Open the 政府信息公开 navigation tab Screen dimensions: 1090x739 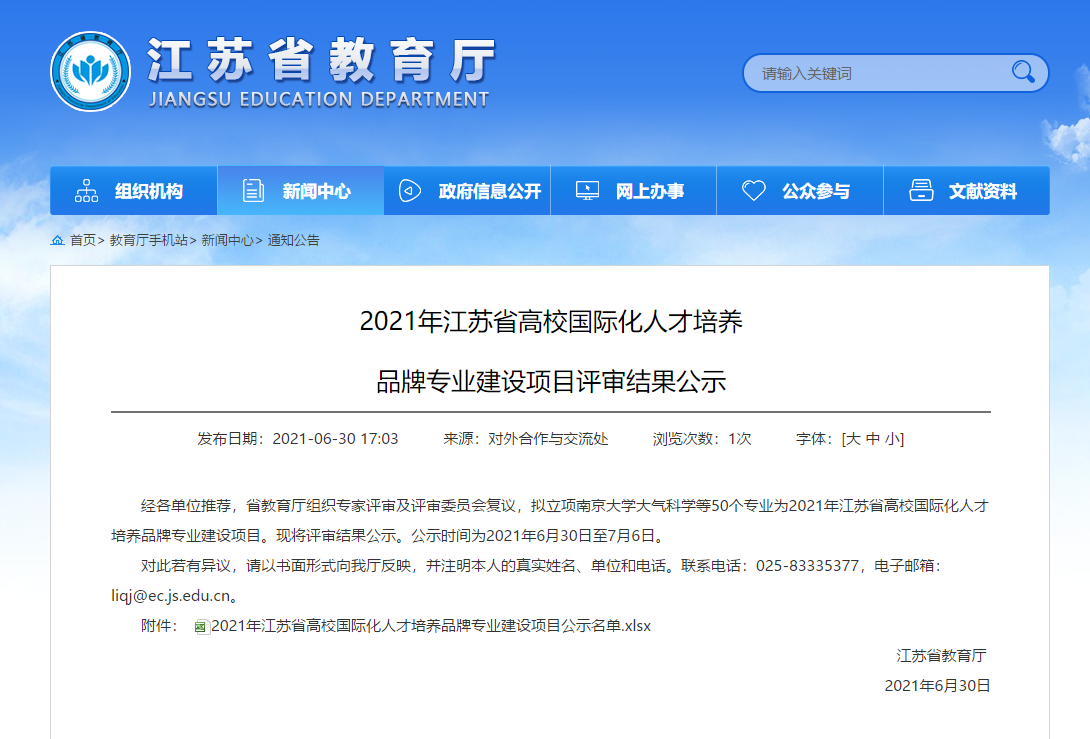pos(489,191)
